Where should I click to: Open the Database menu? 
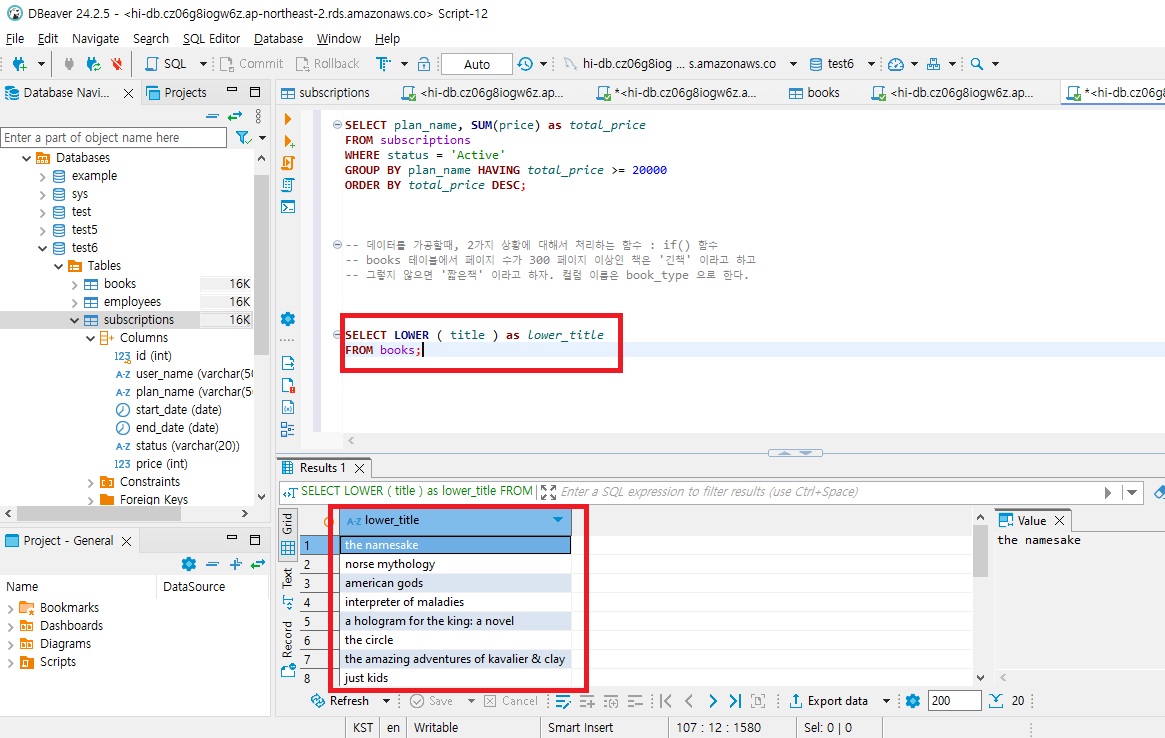[279, 39]
